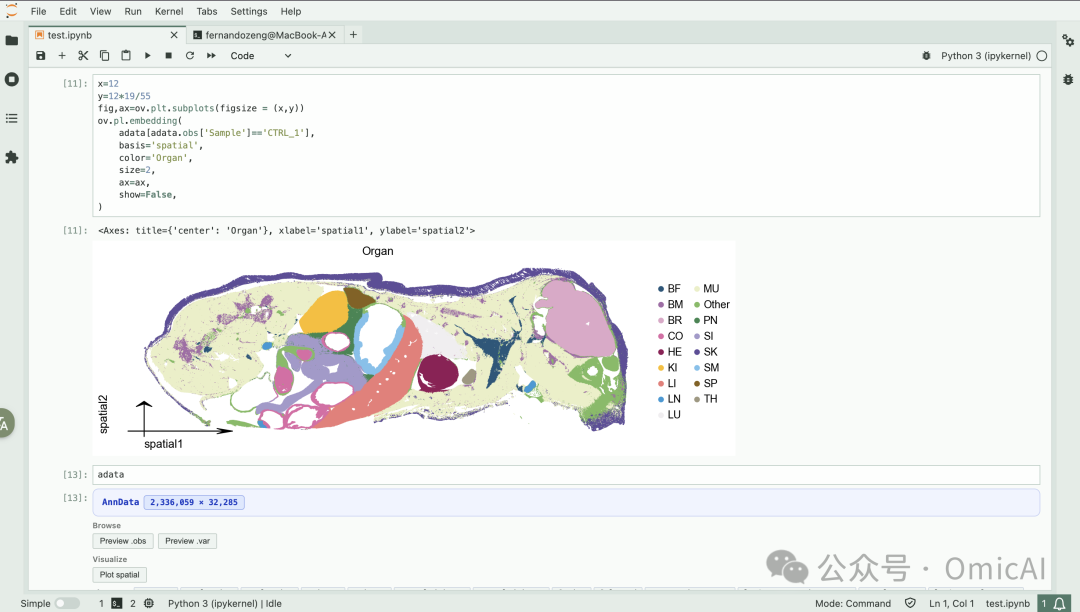1080x612 pixels.
Task: Insert a cell below with plus icon
Action: click(x=62, y=56)
